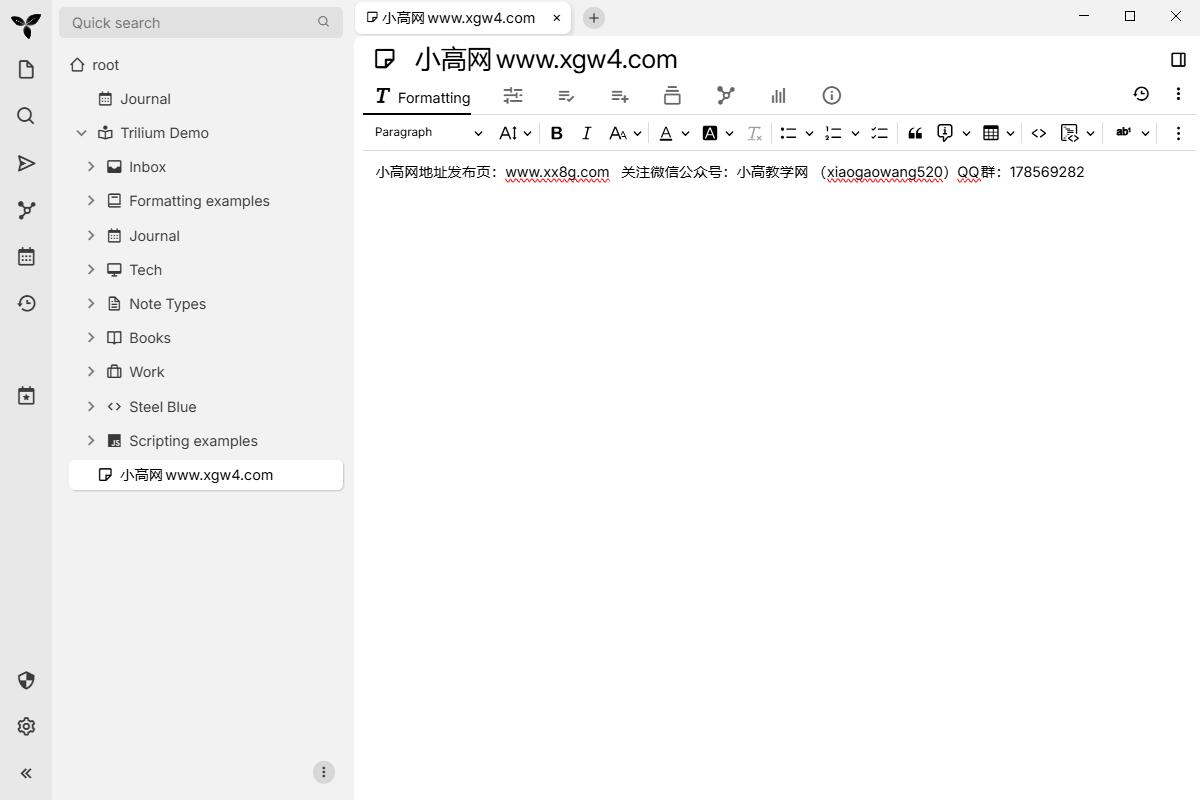1200x800 pixels.
Task: Open bulleted list style arrow
Action: pyautogui.click(x=809, y=133)
